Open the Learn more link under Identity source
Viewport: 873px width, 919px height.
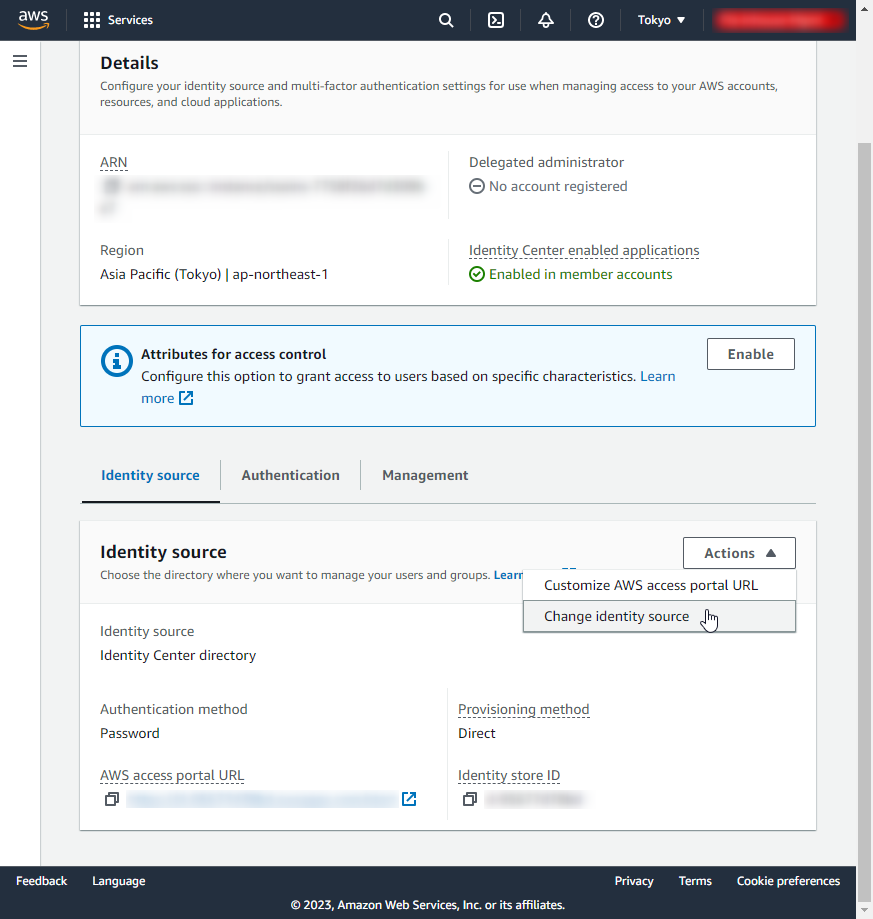pos(508,575)
